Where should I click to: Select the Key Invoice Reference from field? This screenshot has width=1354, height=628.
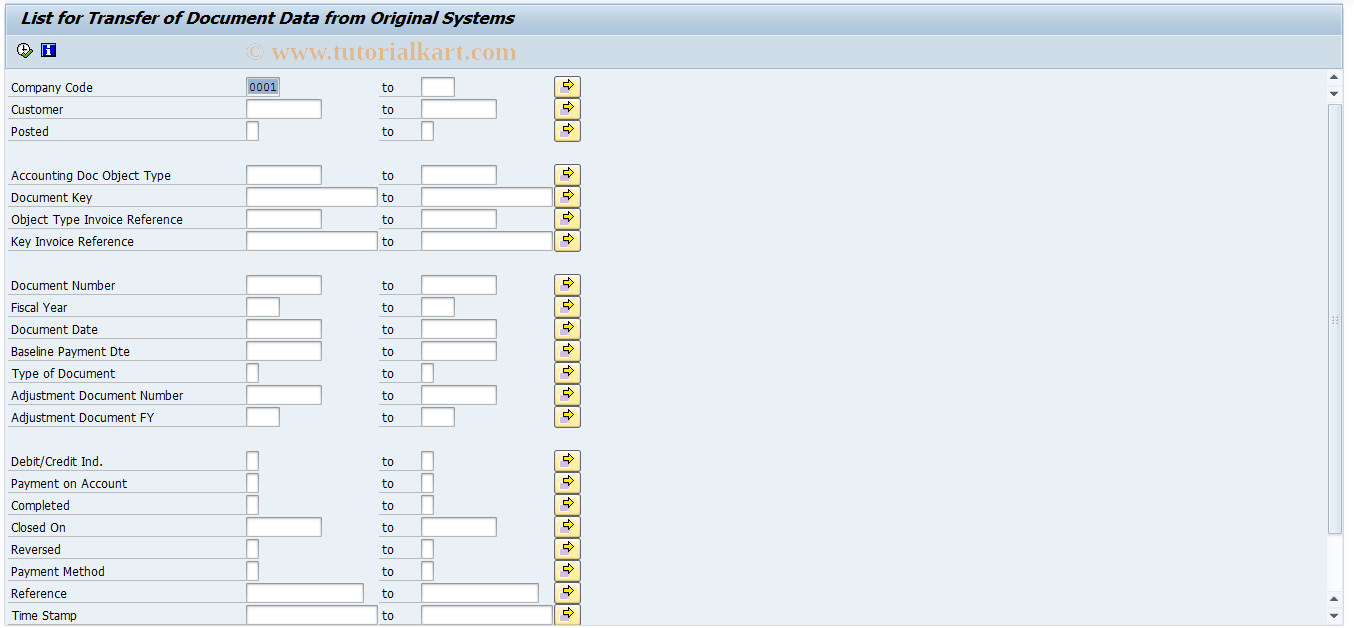(312, 241)
